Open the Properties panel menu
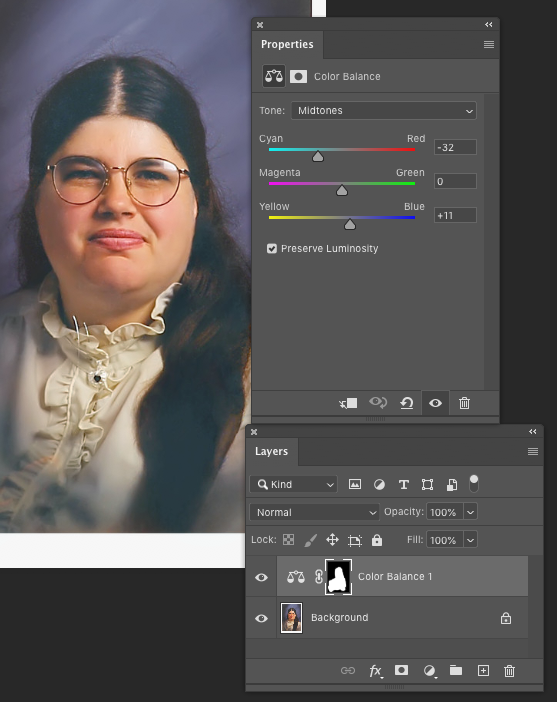This screenshot has height=702, width=557. coord(489,44)
